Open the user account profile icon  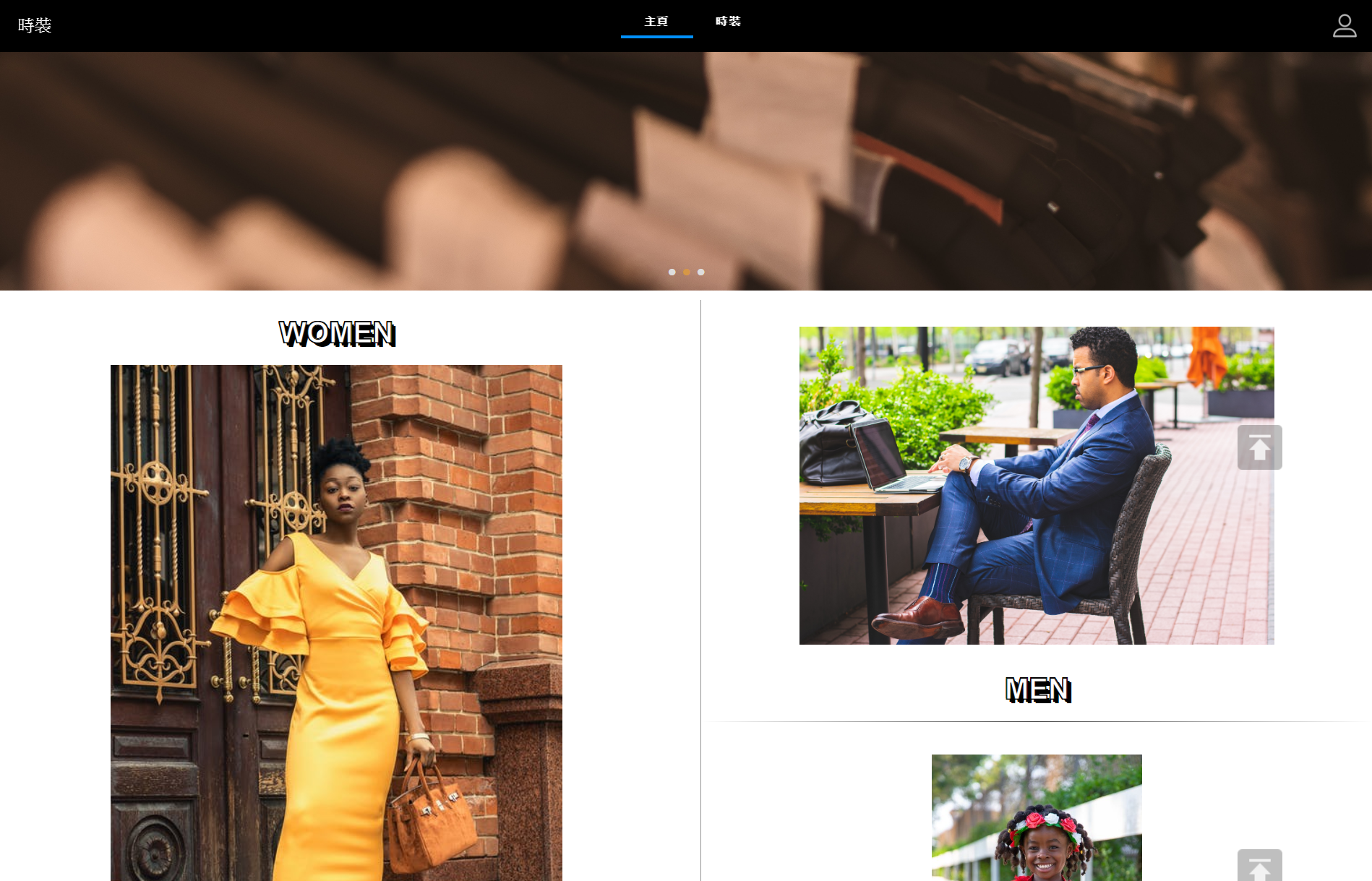[1344, 25]
